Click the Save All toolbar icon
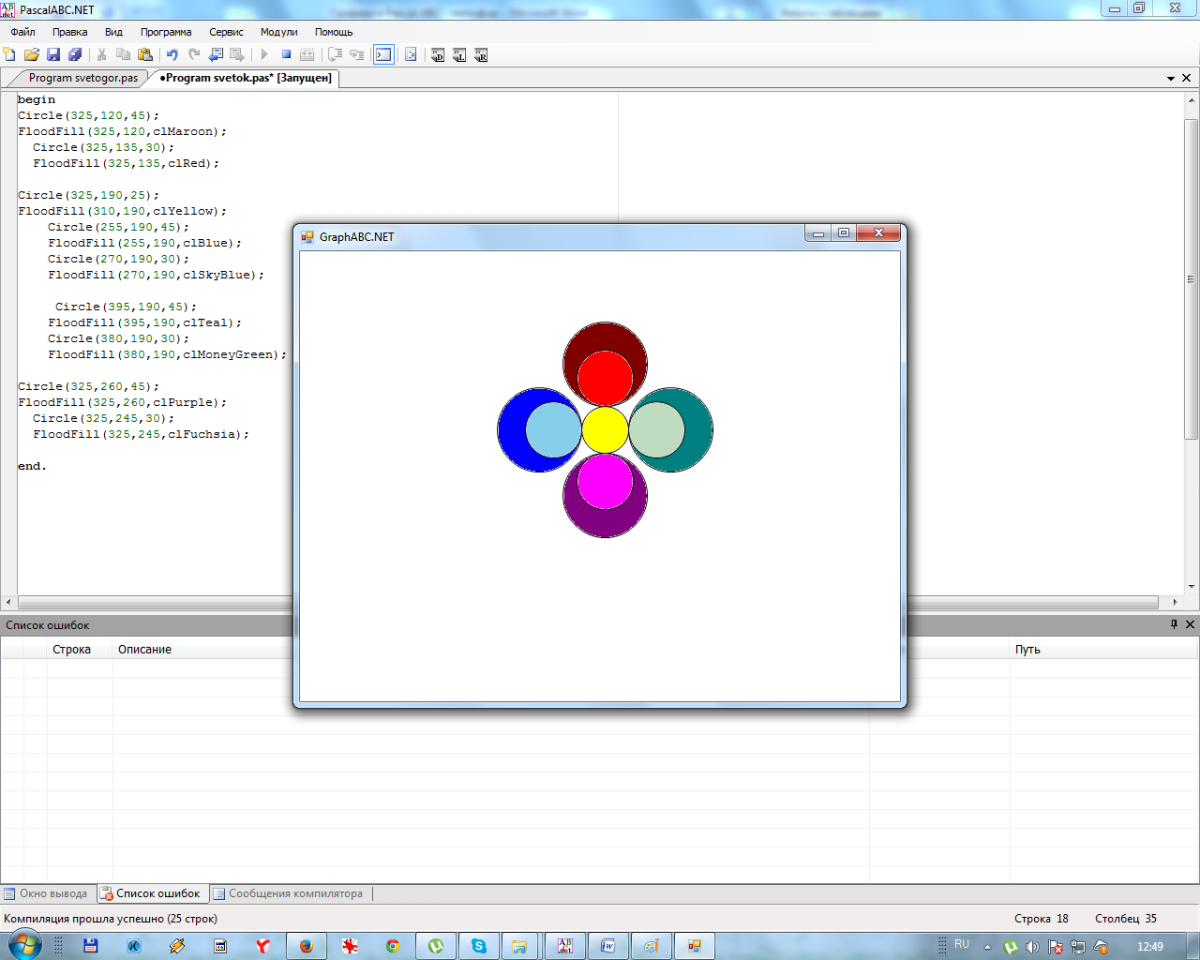1200x960 pixels. 75,55
